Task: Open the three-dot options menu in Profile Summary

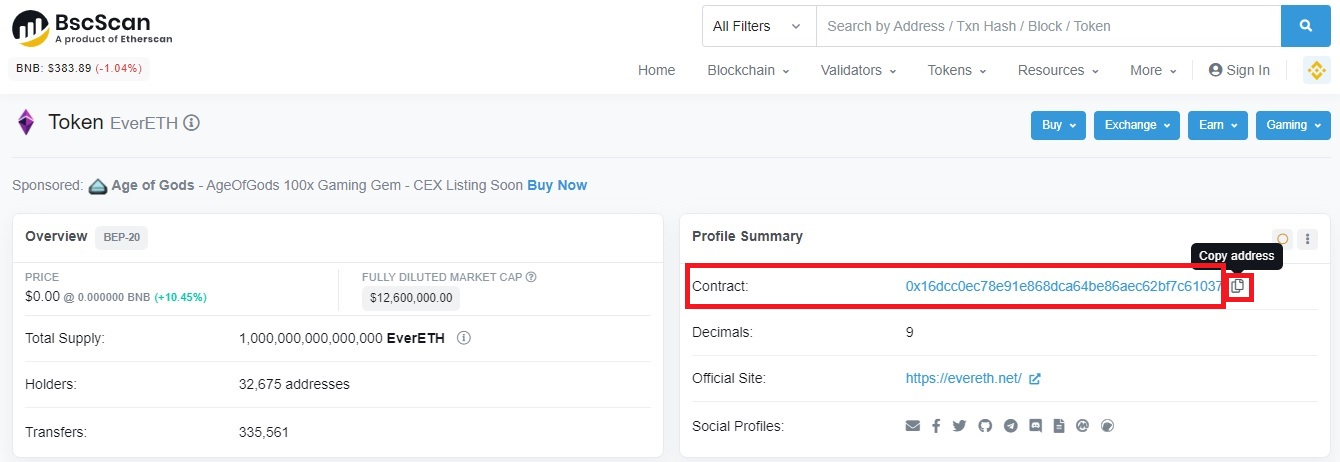Action: [x=1308, y=239]
